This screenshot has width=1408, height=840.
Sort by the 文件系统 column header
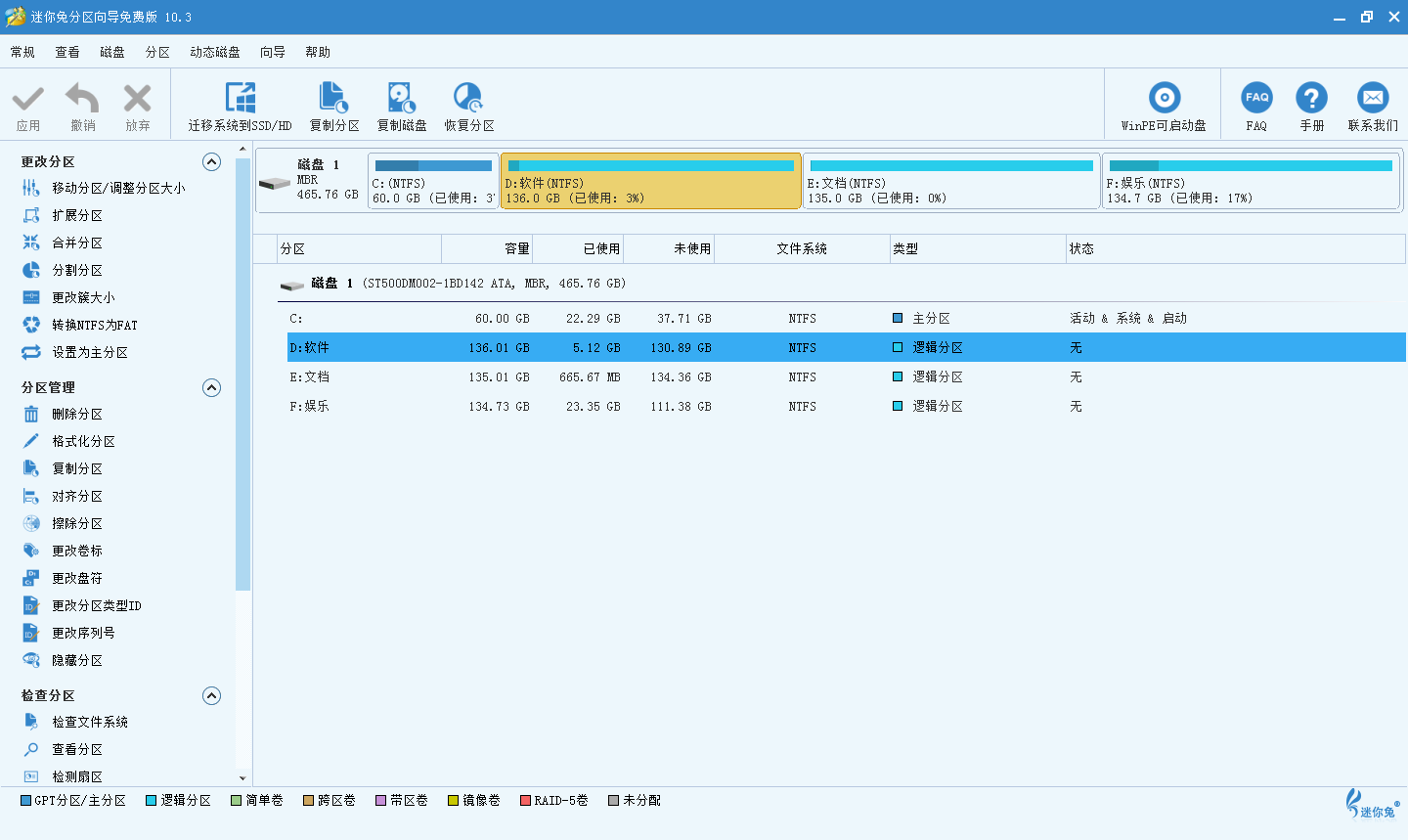(x=802, y=248)
